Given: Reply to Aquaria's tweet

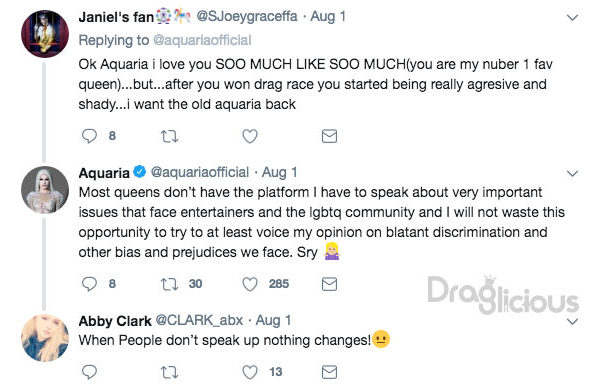Looking at the screenshot, I should 90,284.
